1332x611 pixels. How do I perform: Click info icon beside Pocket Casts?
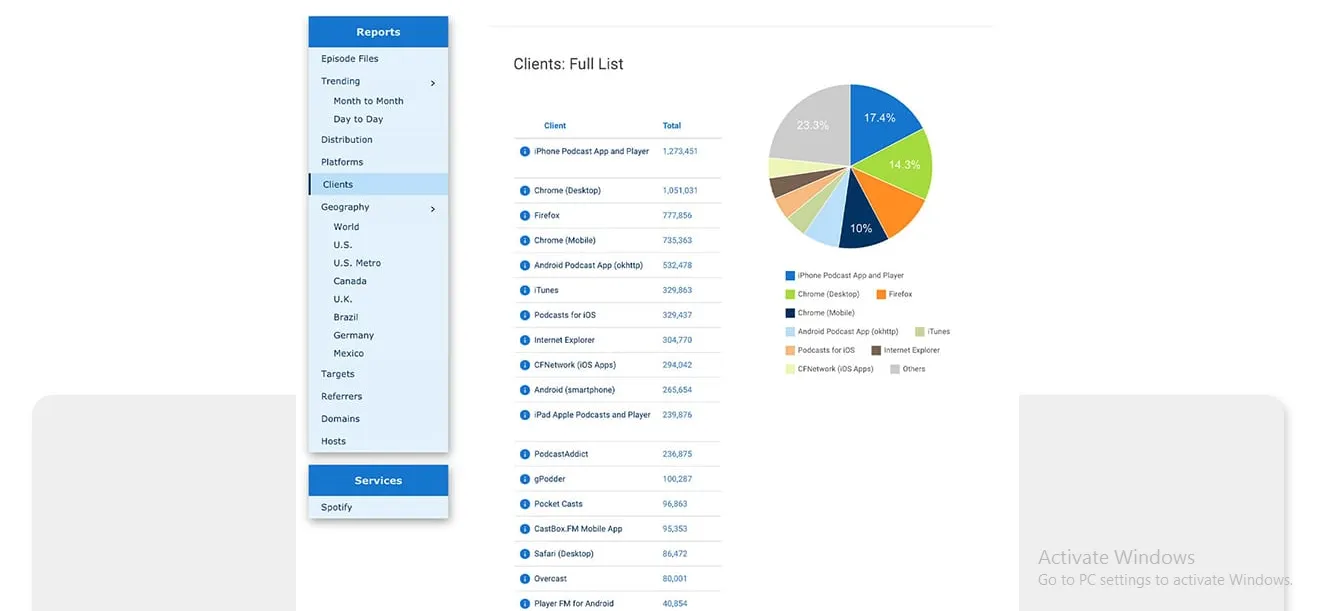coord(525,505)
